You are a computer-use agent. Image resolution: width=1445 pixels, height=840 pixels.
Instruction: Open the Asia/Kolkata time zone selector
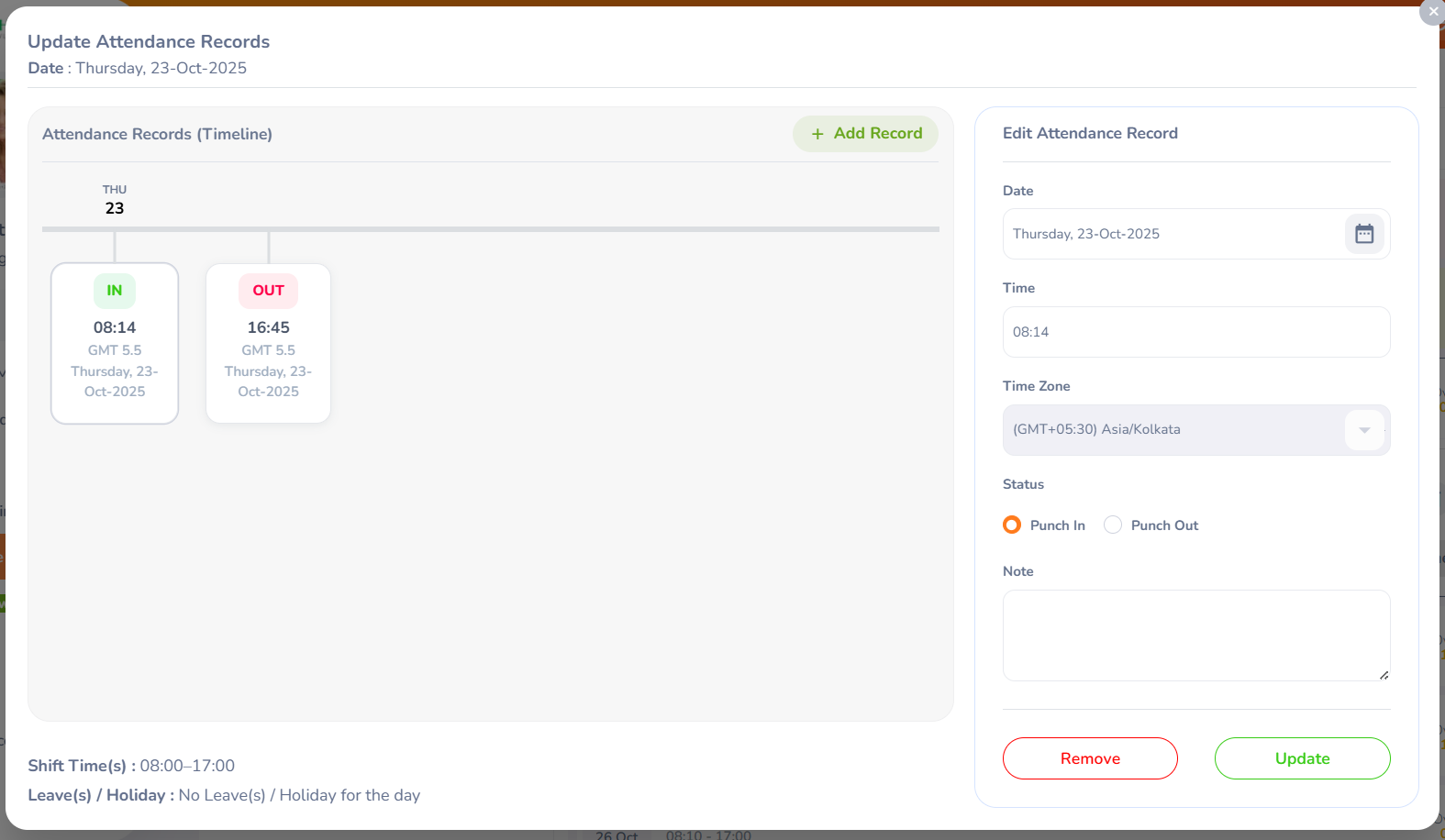pyautogui.click(x=1174, y=430)
